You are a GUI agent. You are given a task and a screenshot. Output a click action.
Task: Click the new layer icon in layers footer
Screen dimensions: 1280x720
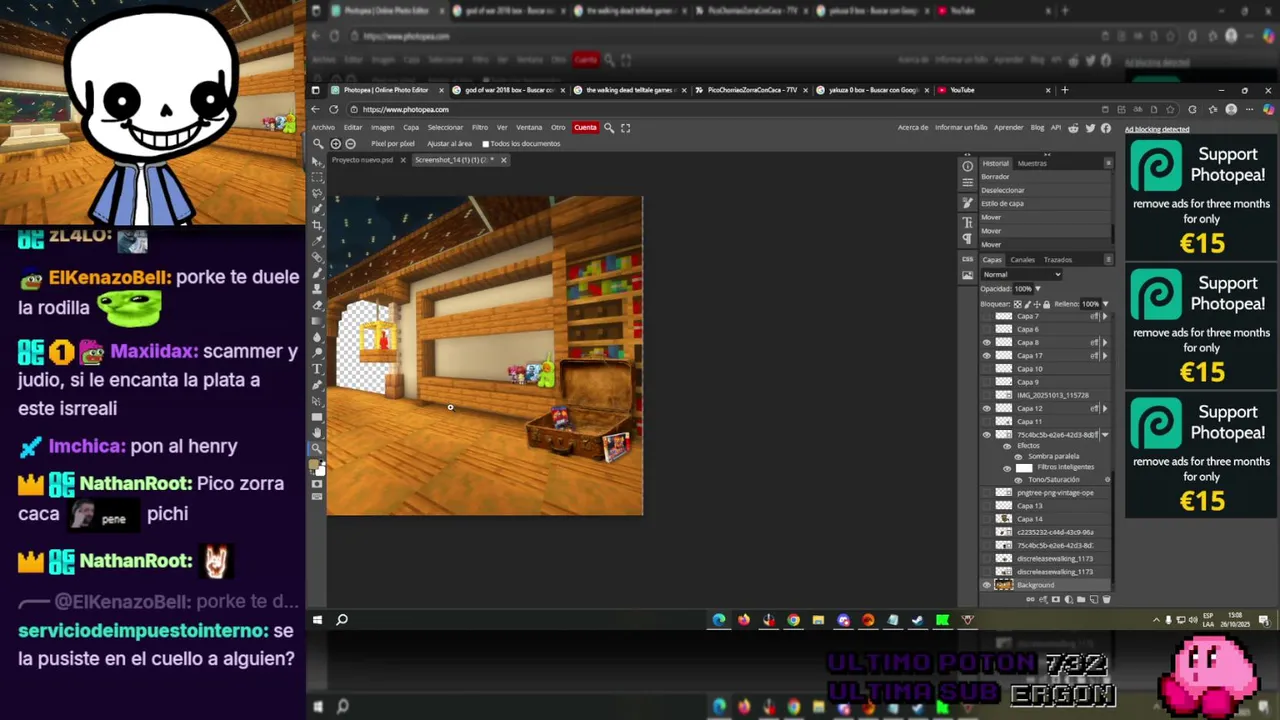[x=1094, y=600]
